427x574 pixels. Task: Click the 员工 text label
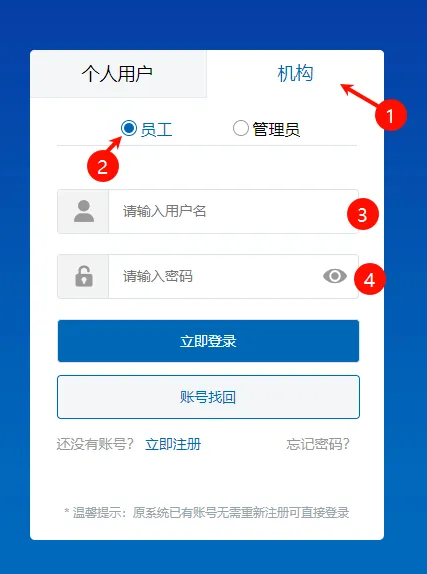tap(156, 130)
